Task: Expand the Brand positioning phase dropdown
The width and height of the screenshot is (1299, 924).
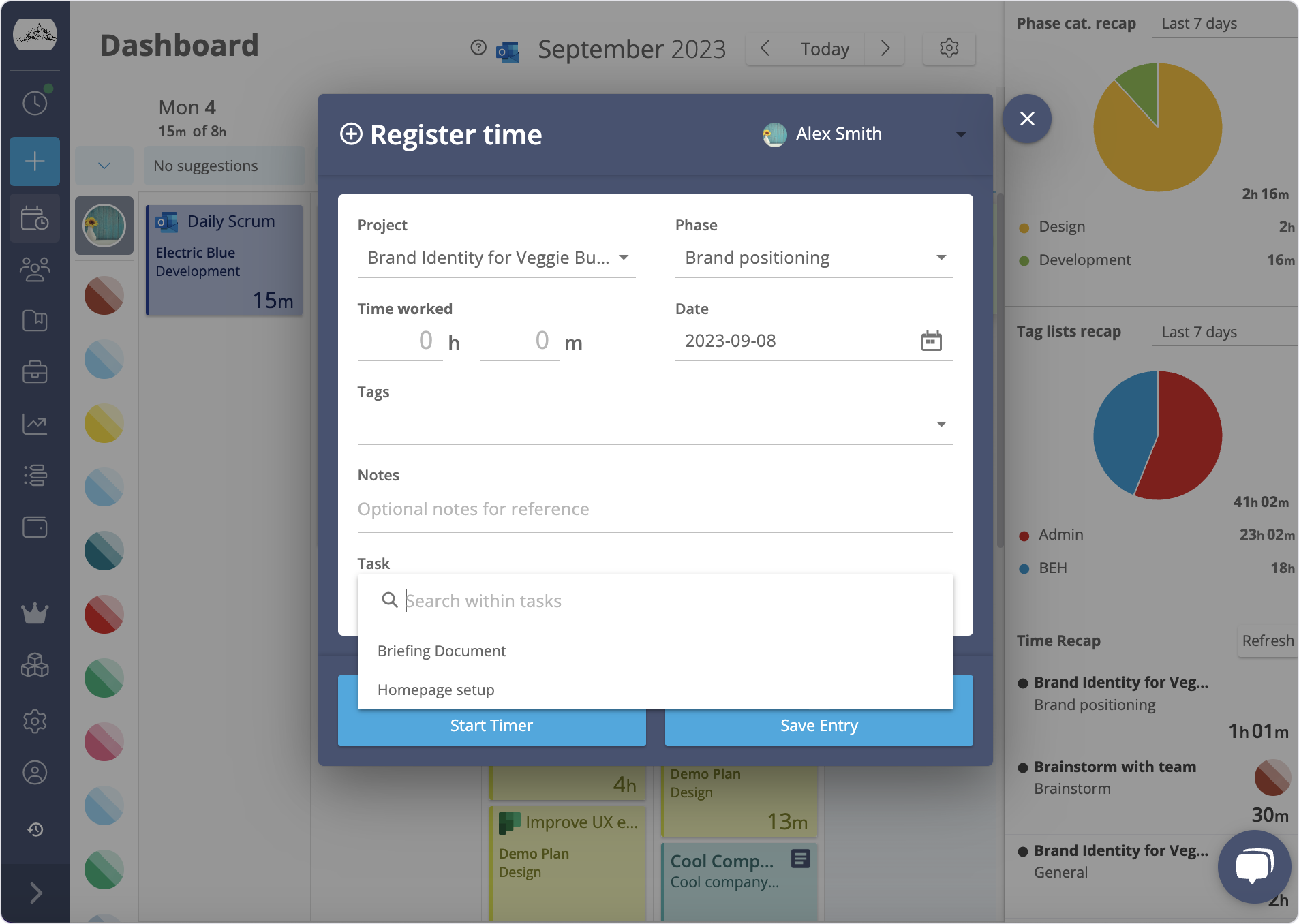Action: 941,257
